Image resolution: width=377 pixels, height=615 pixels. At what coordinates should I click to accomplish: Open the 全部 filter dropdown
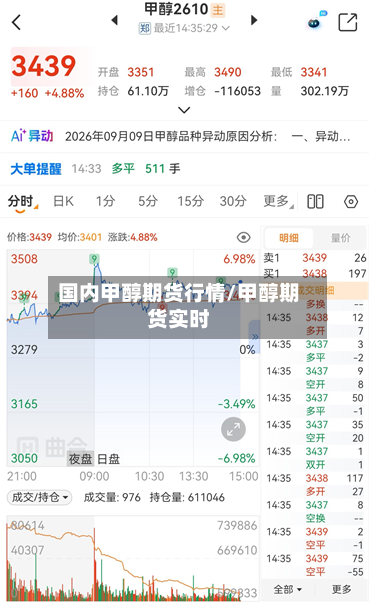(x=288, y=589)
